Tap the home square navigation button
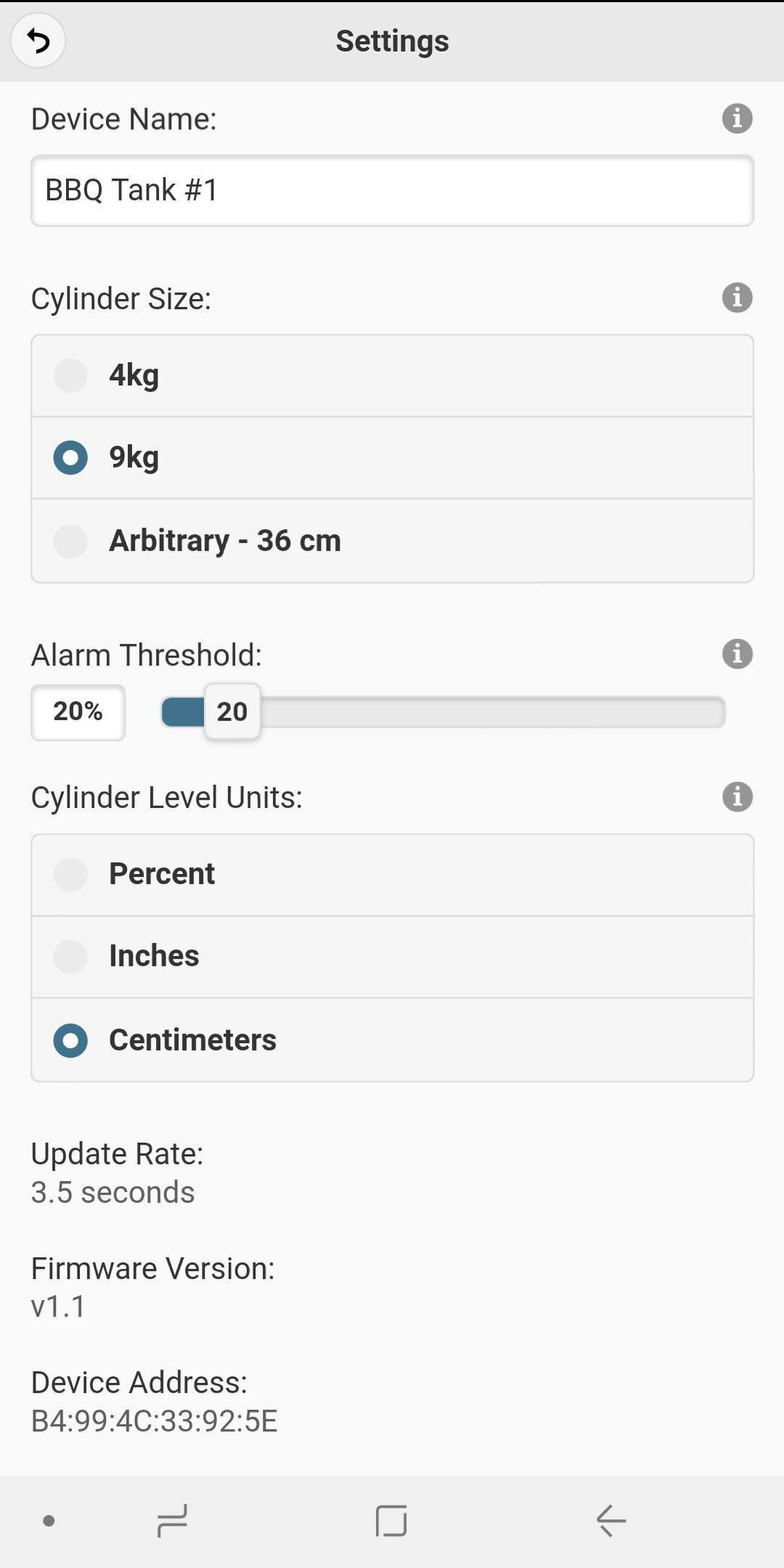This screenshot has width=784, height=1568. (x=391, y=1520)
